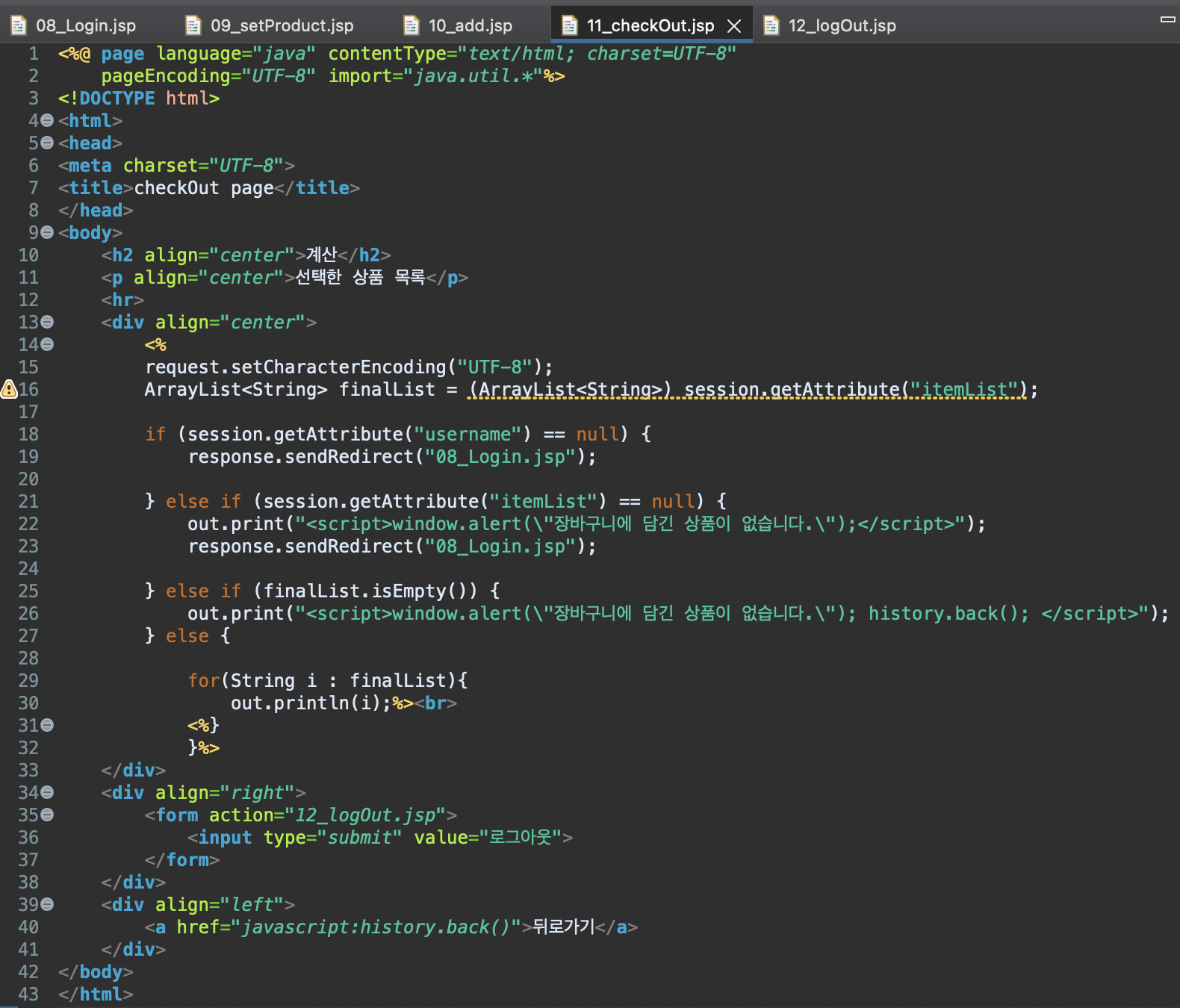The image size is (1180, 1008).
Task: Click the "for" keyword on line 29
Action: pyautogui.click(x=204, y=681)
